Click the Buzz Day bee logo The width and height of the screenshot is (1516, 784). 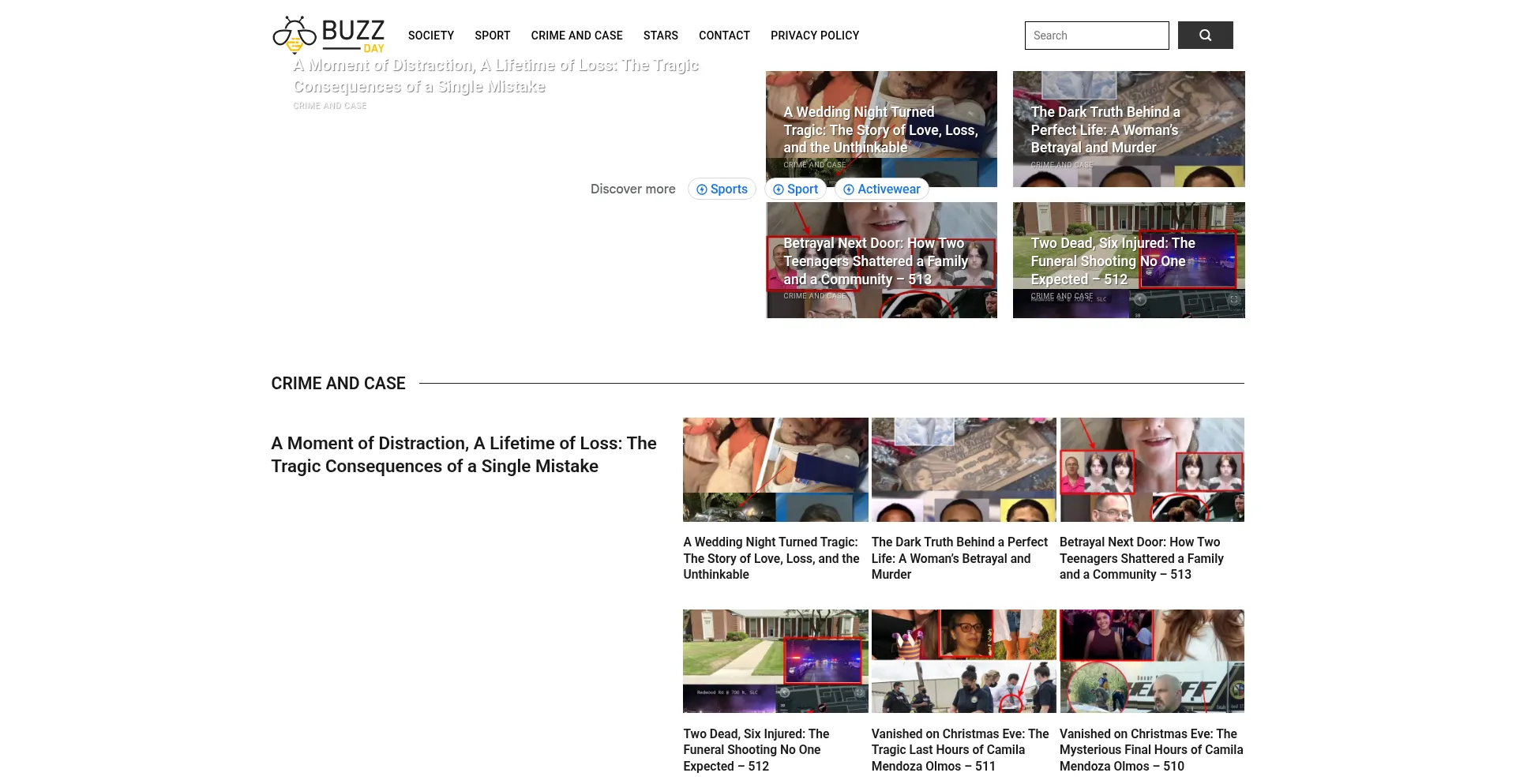click(x=328, y=35)
